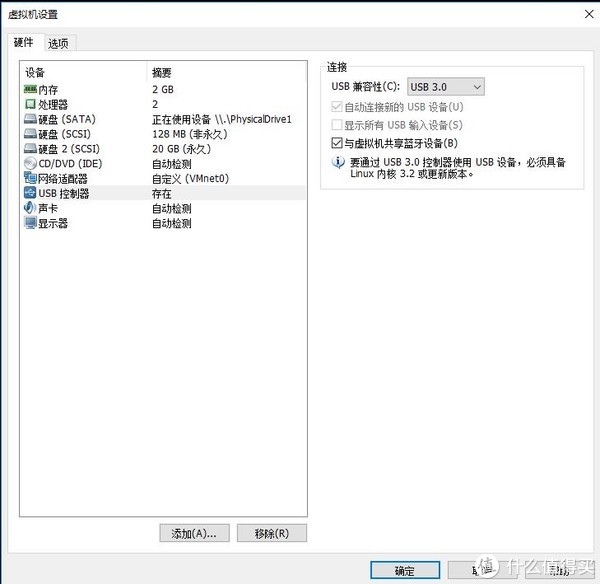The width and height of the screenshot is (600, 584).
Task: Click the 硬盘 2 (SCSI) disk icon
Action: pyautogui.click(x=30, y=148)
